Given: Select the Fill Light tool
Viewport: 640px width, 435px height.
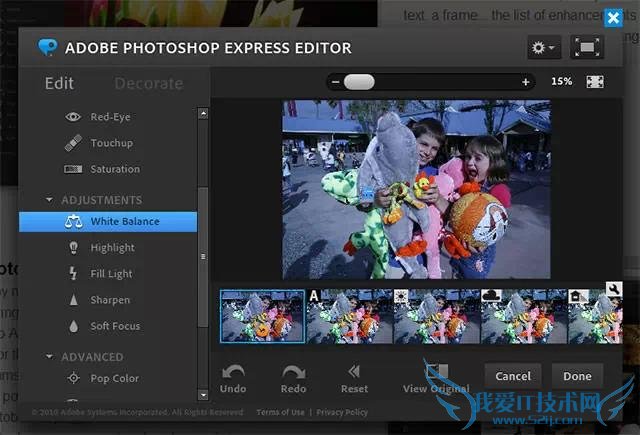Looking at the screenshot, I should point(111,274).
